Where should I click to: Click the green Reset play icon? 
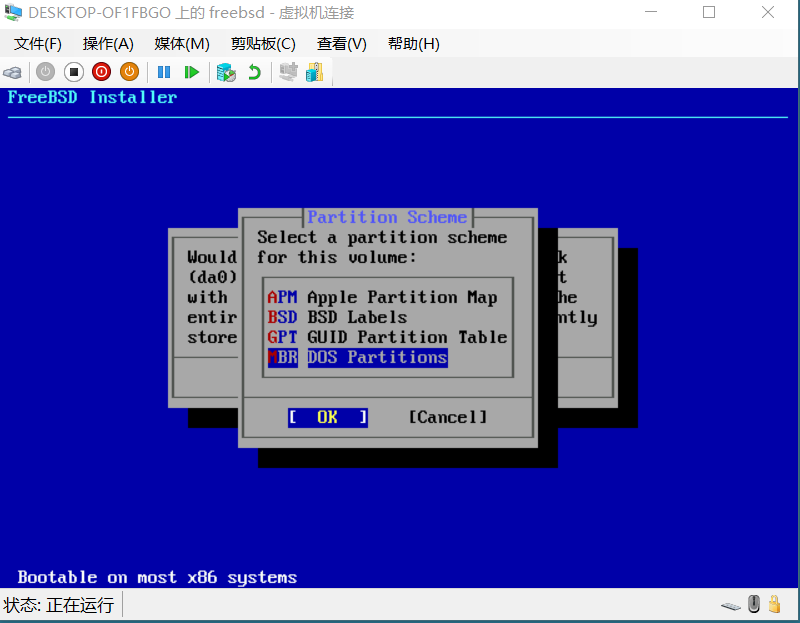pyautogui.click(x=192, y=72)
